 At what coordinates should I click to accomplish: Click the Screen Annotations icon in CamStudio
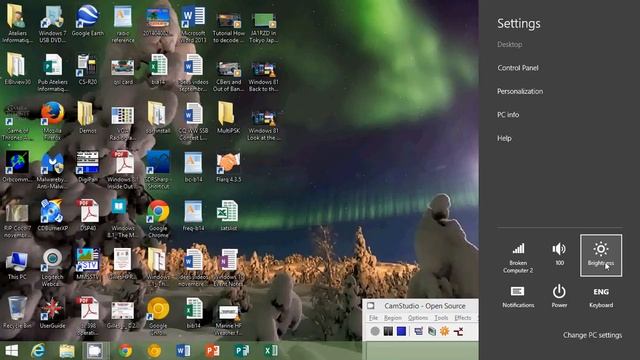(x=431, y=331)
